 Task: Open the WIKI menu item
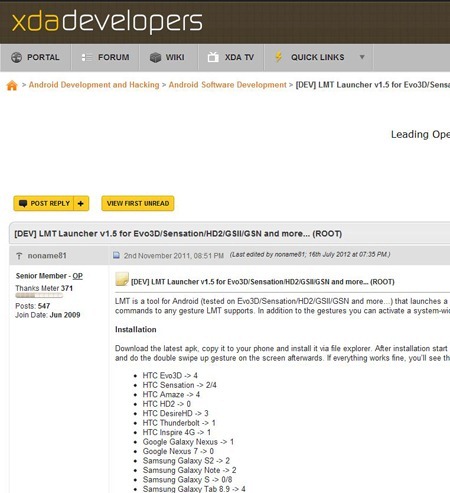click(x=169, y=57)
